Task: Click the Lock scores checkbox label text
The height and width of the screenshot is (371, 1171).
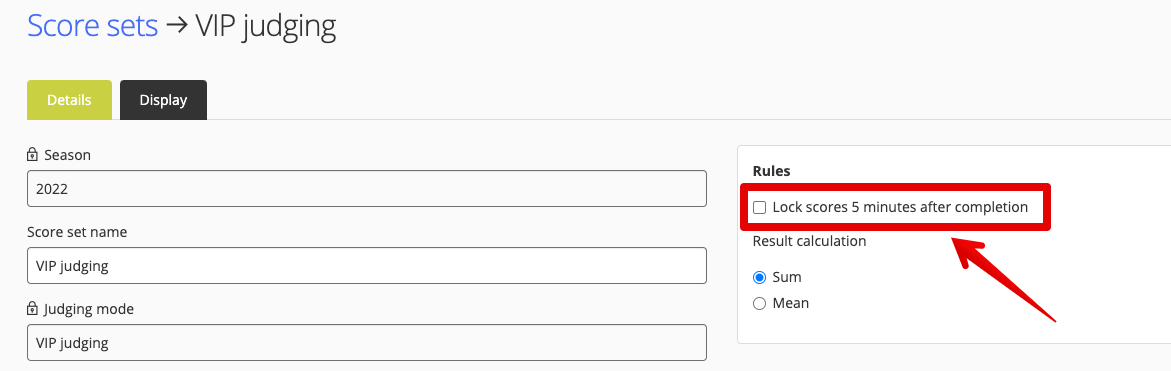Action: point(900,208)
